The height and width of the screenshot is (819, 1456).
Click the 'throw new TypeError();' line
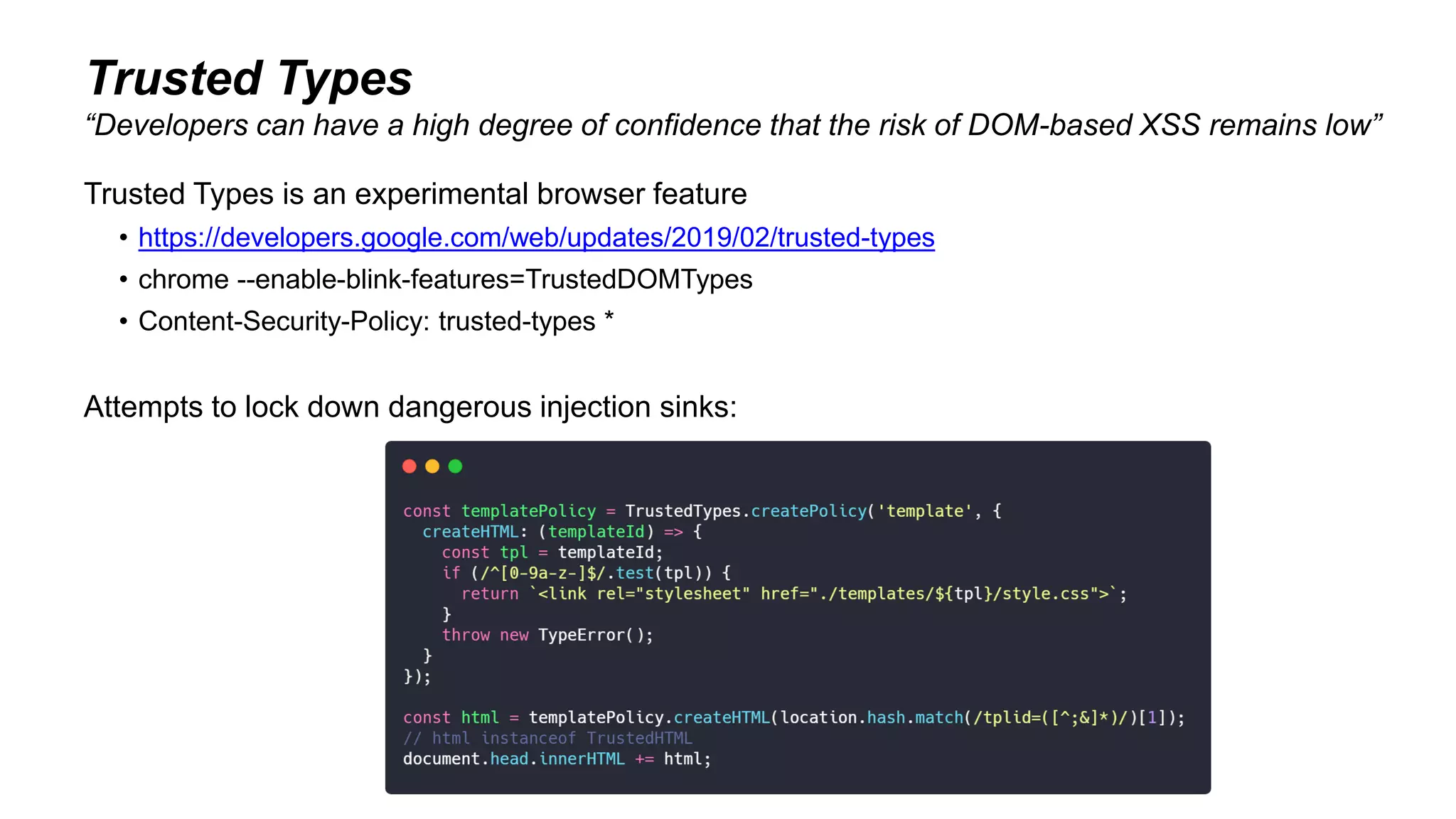[x=547, y=635]
